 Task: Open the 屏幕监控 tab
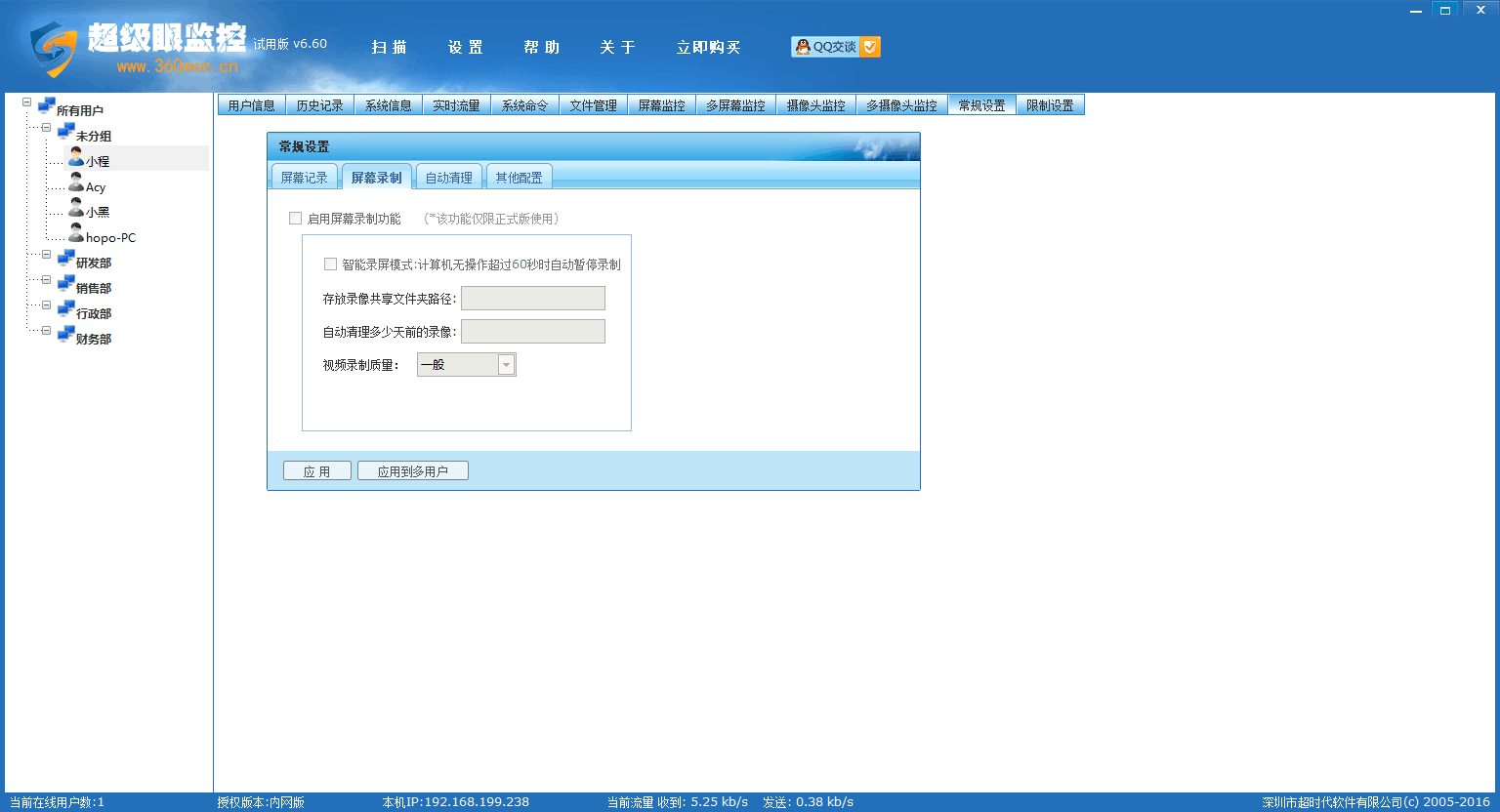click(662, 105)
